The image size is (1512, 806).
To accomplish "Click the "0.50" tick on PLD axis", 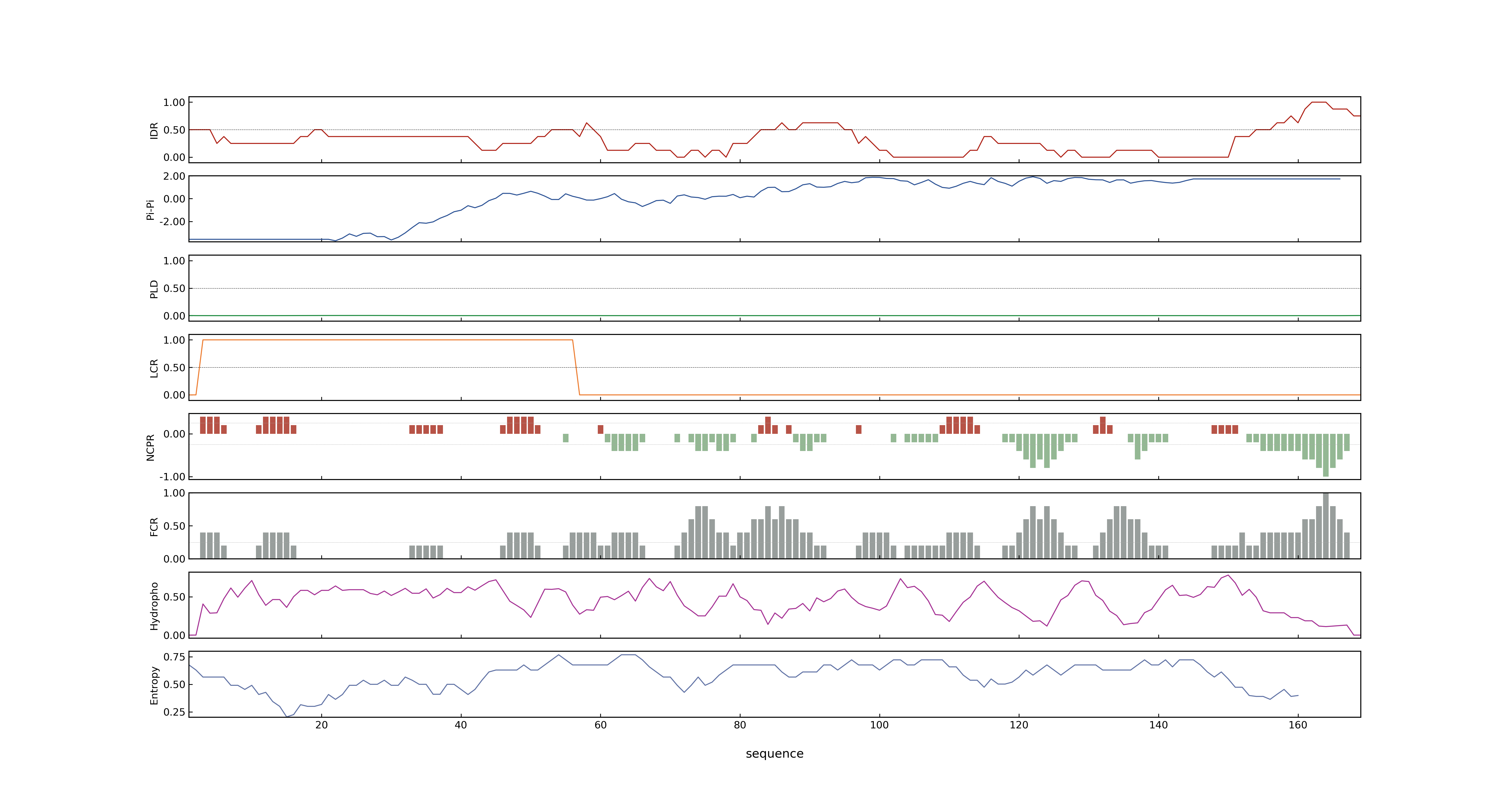I will tap(174, 288).
